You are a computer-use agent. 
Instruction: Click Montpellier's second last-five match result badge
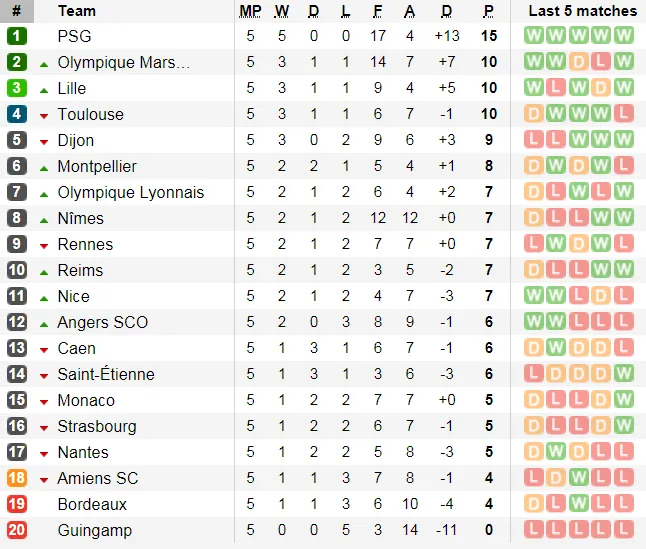point(557,166)
